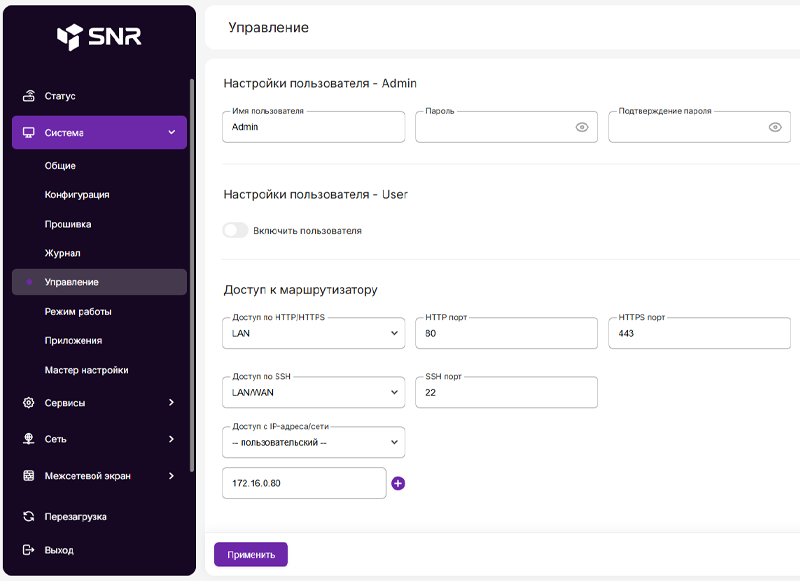800x581 pixels.
Task: Click the Перезагрузка link
Action: 76,517
